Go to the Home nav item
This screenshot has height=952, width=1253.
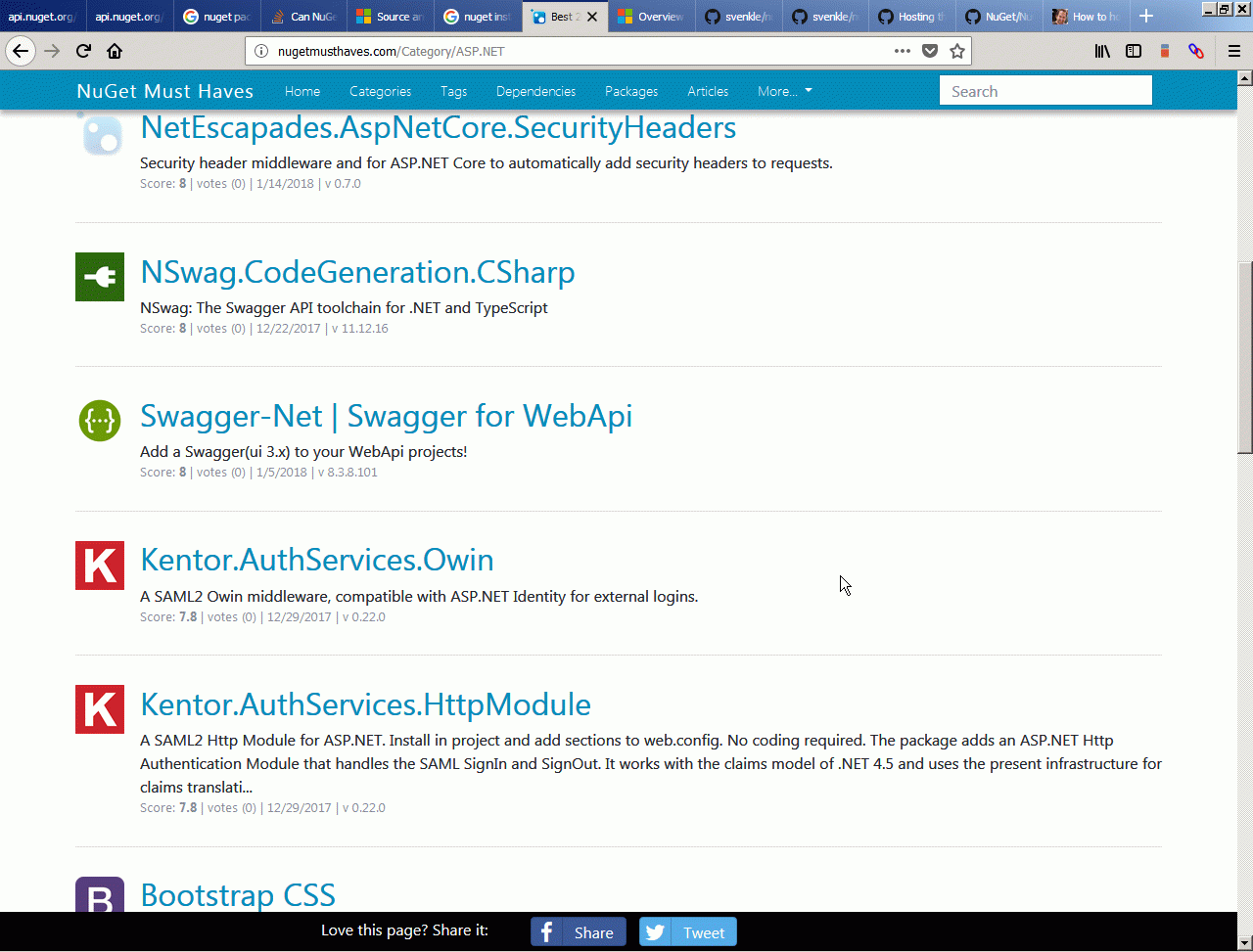(302, 91)
